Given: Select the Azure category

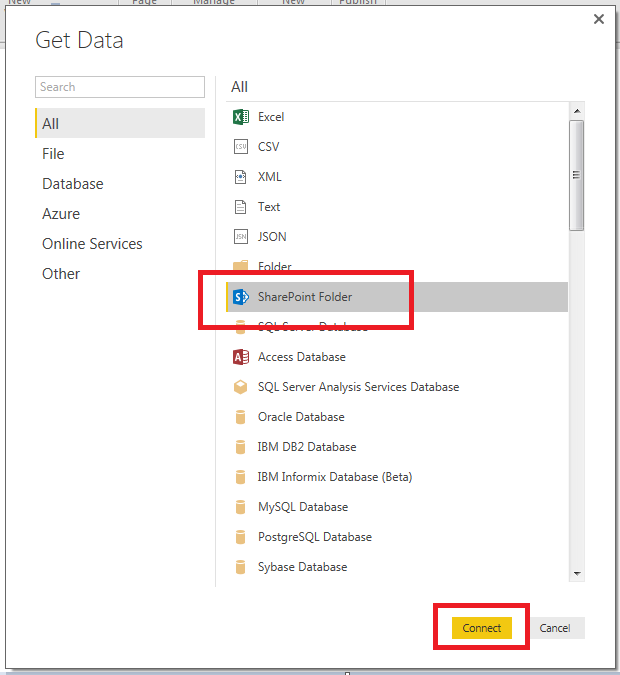Looking at the screenshot, I should click(x=120, y=214).
